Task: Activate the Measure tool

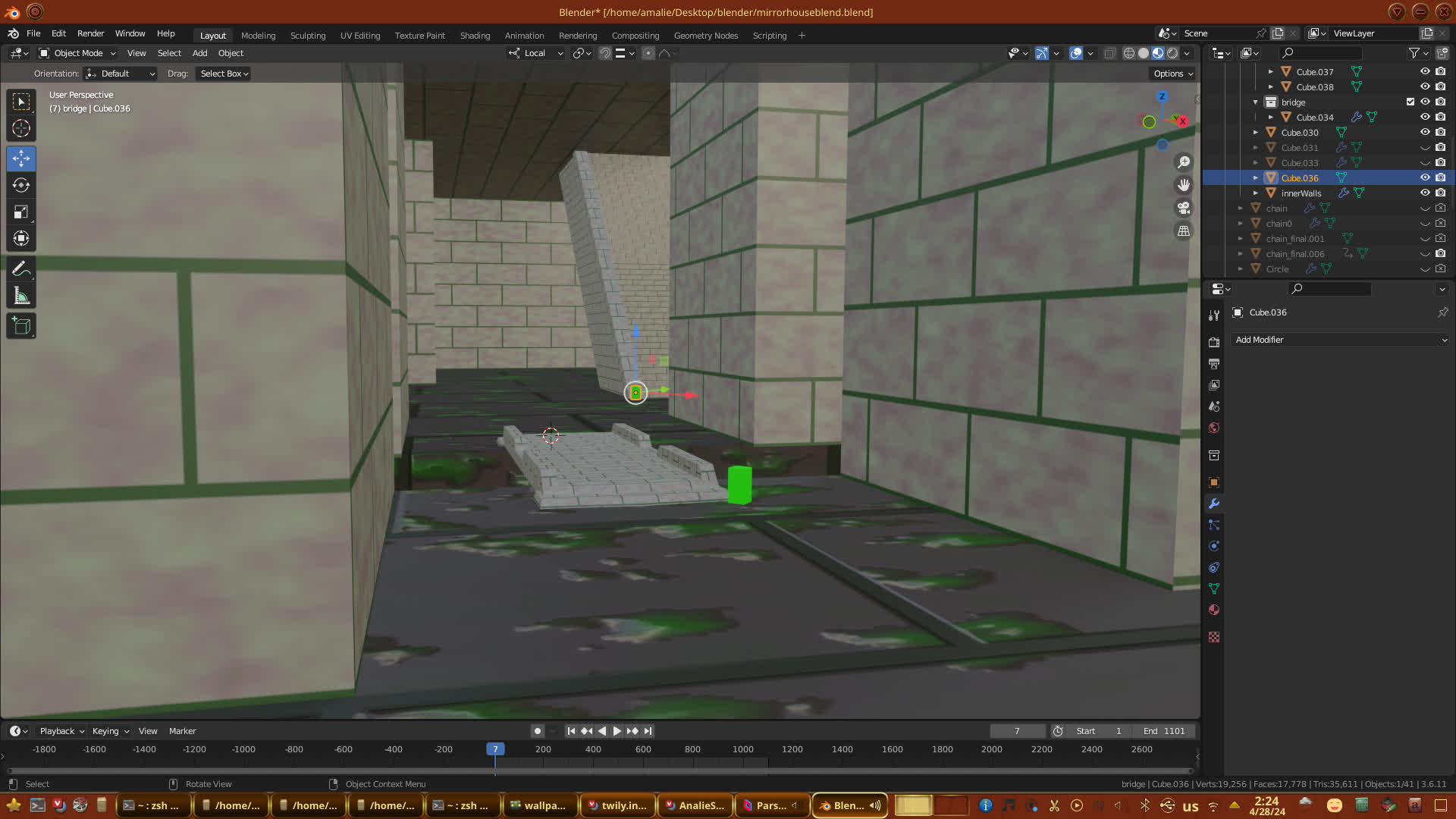Action: (21, 297)
